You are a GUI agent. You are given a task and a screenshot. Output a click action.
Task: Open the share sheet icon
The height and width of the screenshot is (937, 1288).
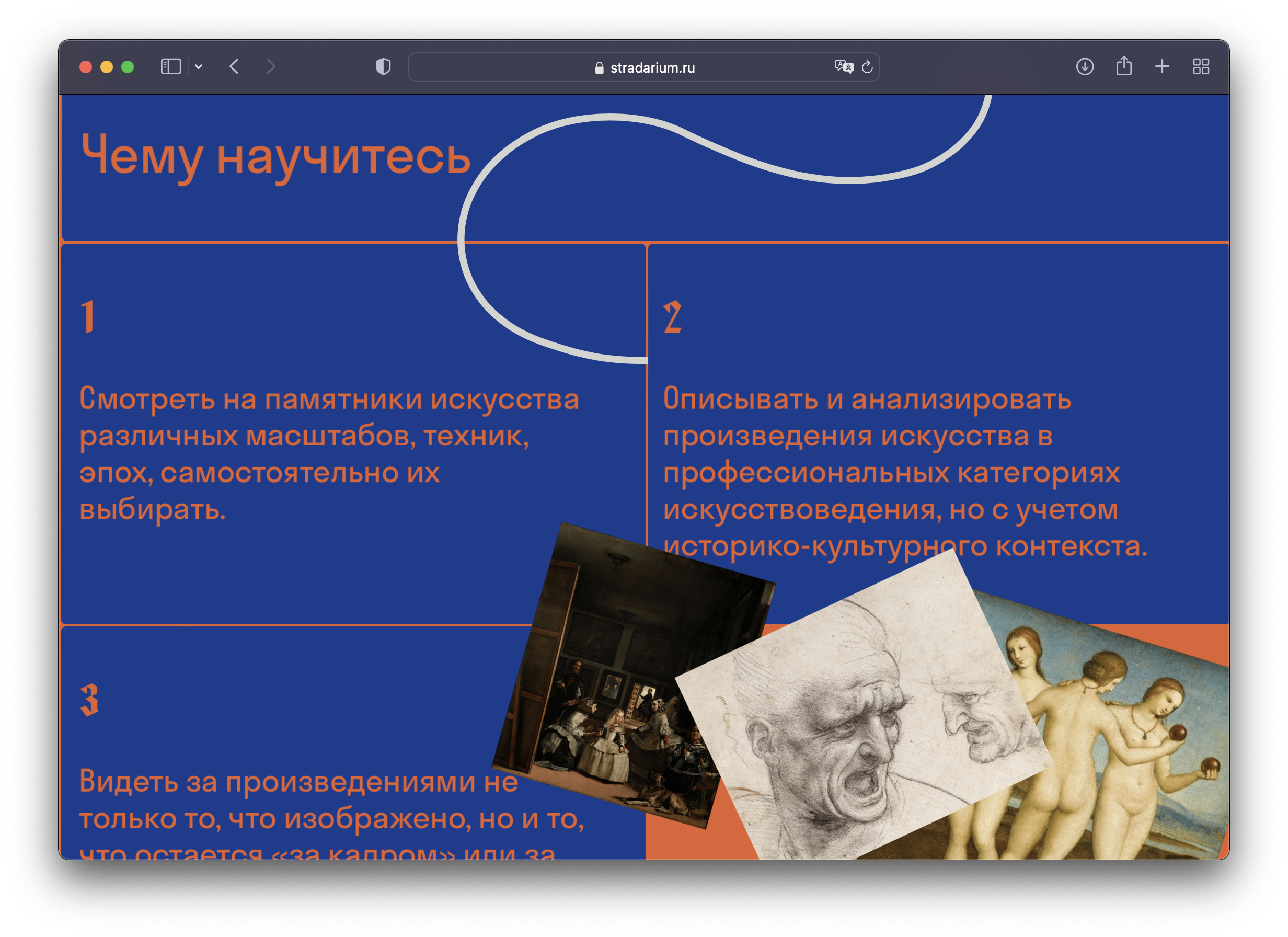pyautogui.click(x=1124, y=67)
